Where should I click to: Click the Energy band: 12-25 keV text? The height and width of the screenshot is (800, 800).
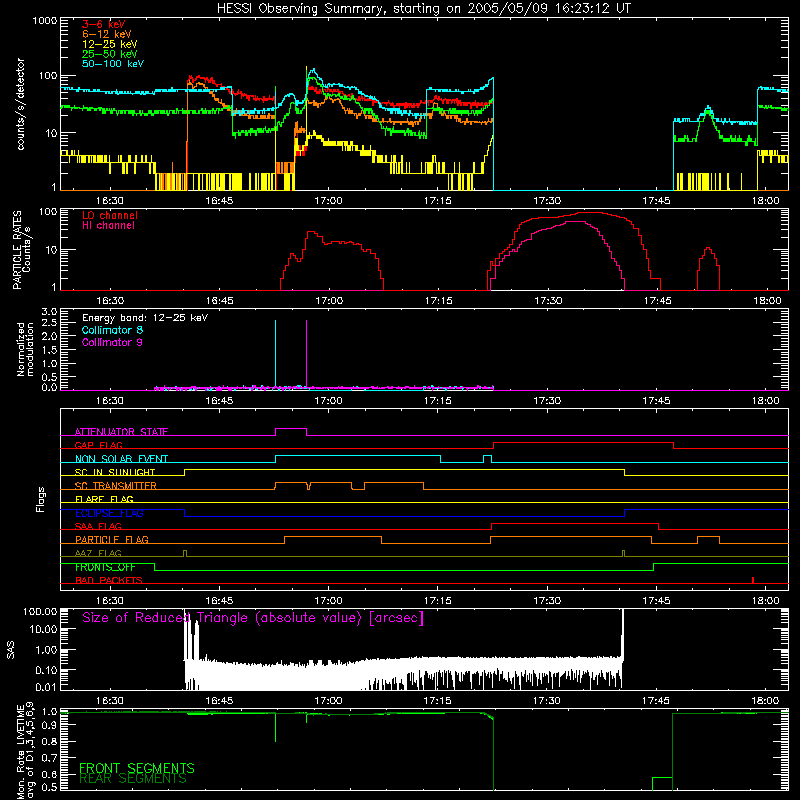pos(145,318)
